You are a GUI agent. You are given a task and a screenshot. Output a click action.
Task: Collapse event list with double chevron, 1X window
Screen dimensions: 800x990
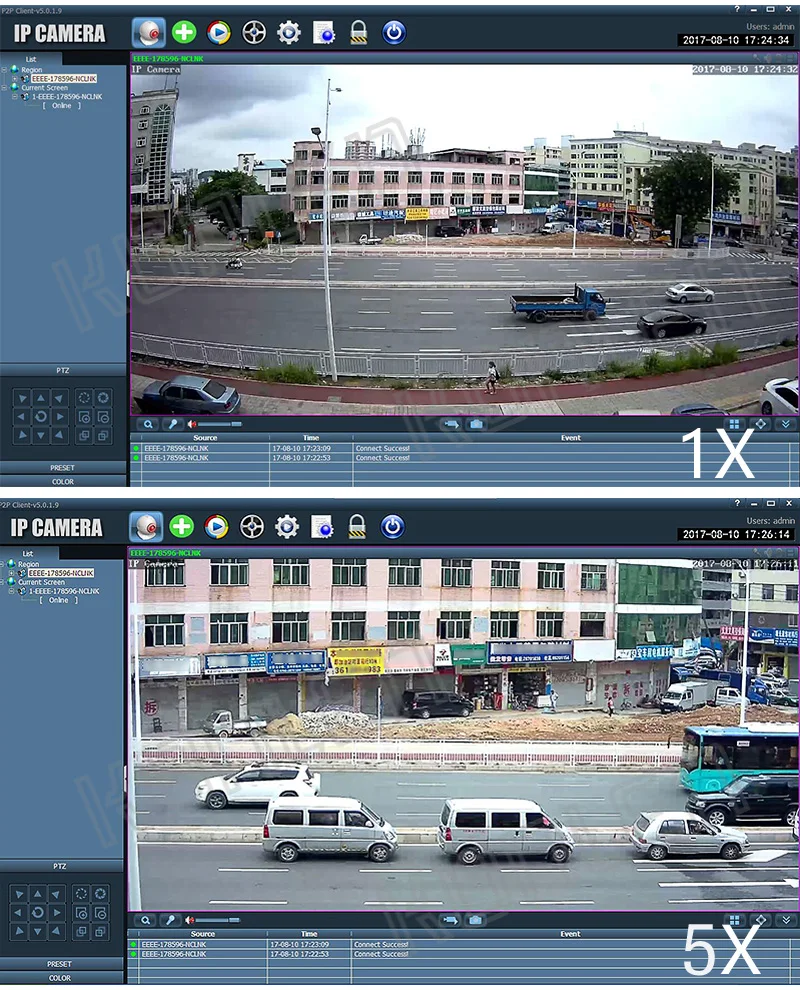pos(785,424)
